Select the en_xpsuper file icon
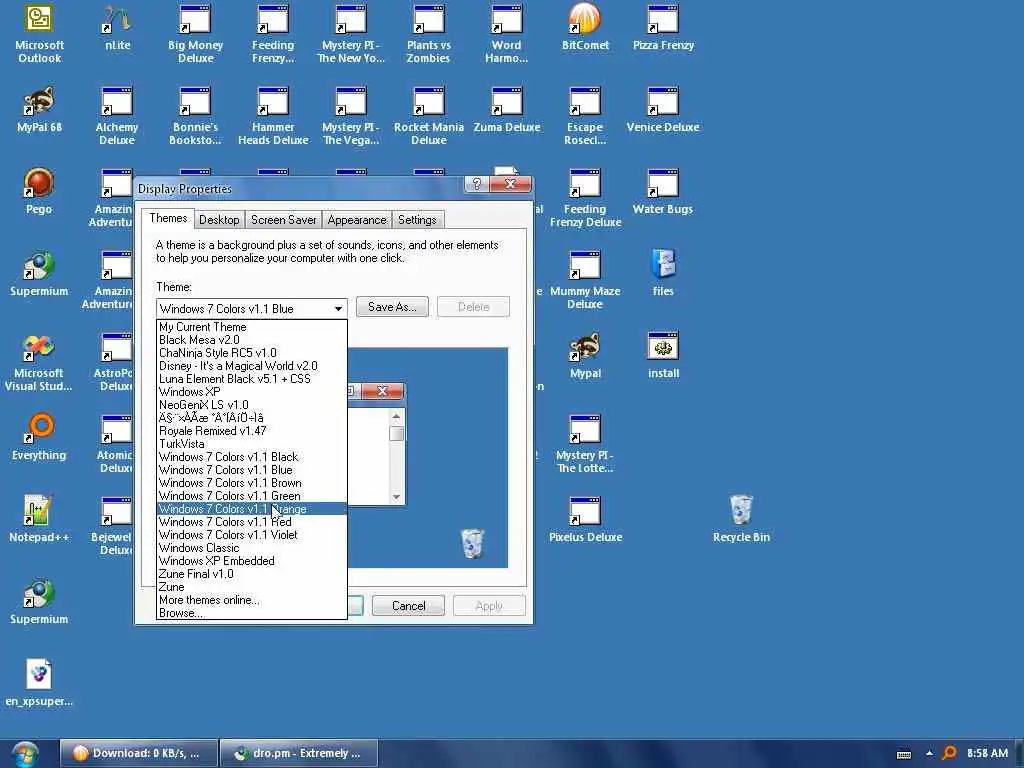Image resolution: width=1024 pixels, height=768 pixels. pyautogui.click(x=39, y=684)
